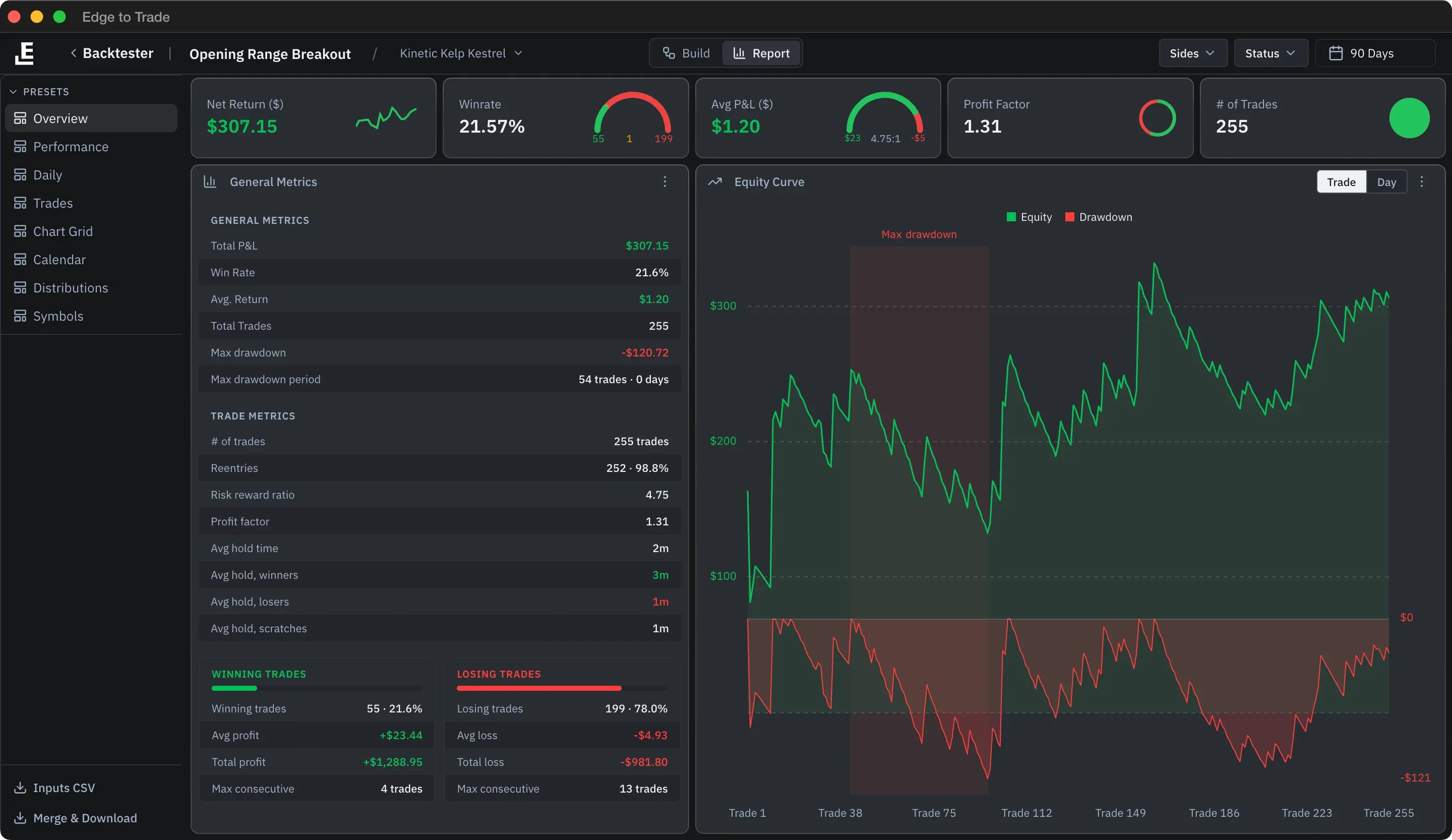Select the Daily preset label
The height and width of the screenshot is (840, 1452).
coord(48,174)
